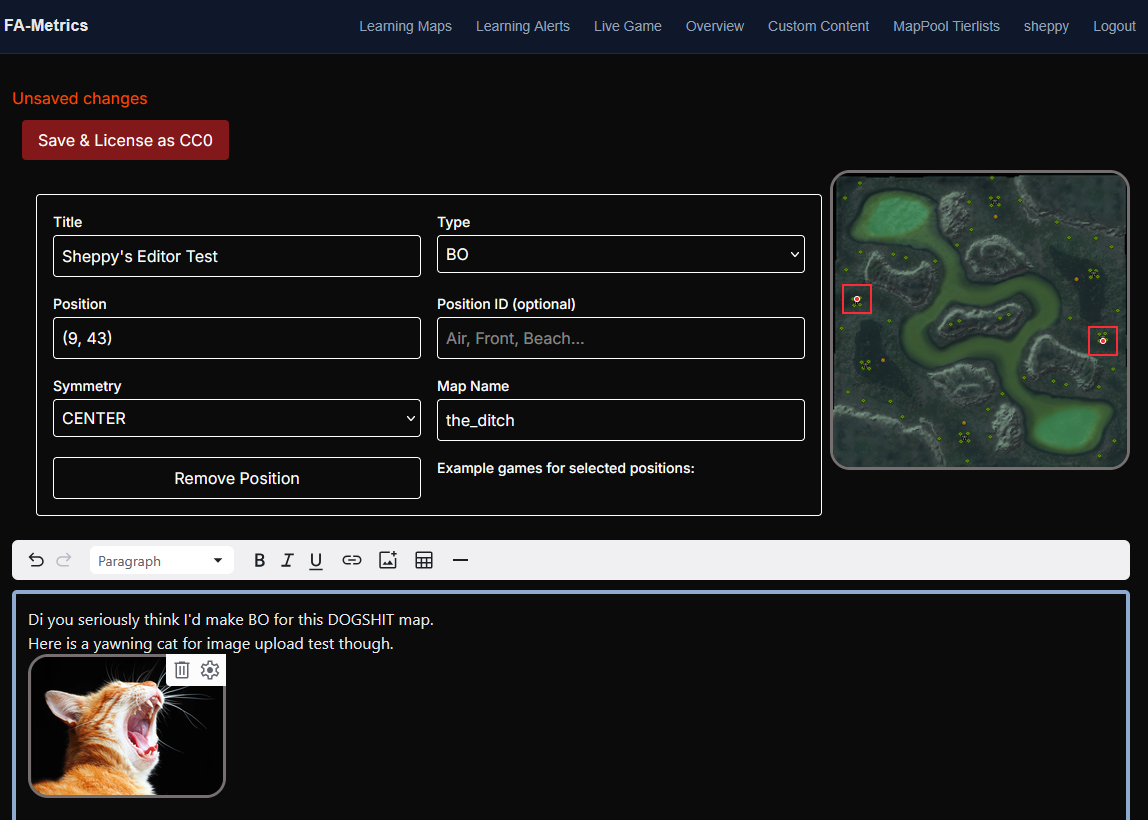This screenshot has height=820, width=1148.
Task: Delete the cat image using trash icon
Action: coord(182,670)
